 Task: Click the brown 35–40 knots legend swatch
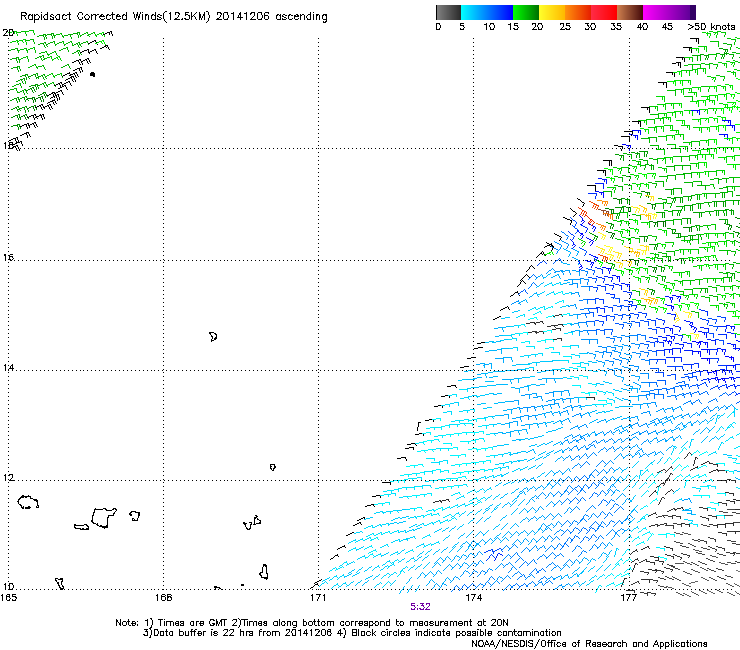click(x=630, y=12)
